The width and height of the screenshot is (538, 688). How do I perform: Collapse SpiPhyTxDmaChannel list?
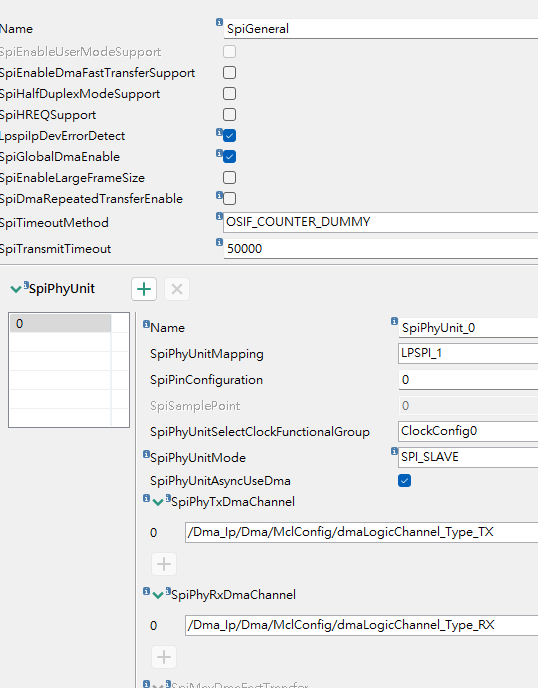click(x=158, y=502)
